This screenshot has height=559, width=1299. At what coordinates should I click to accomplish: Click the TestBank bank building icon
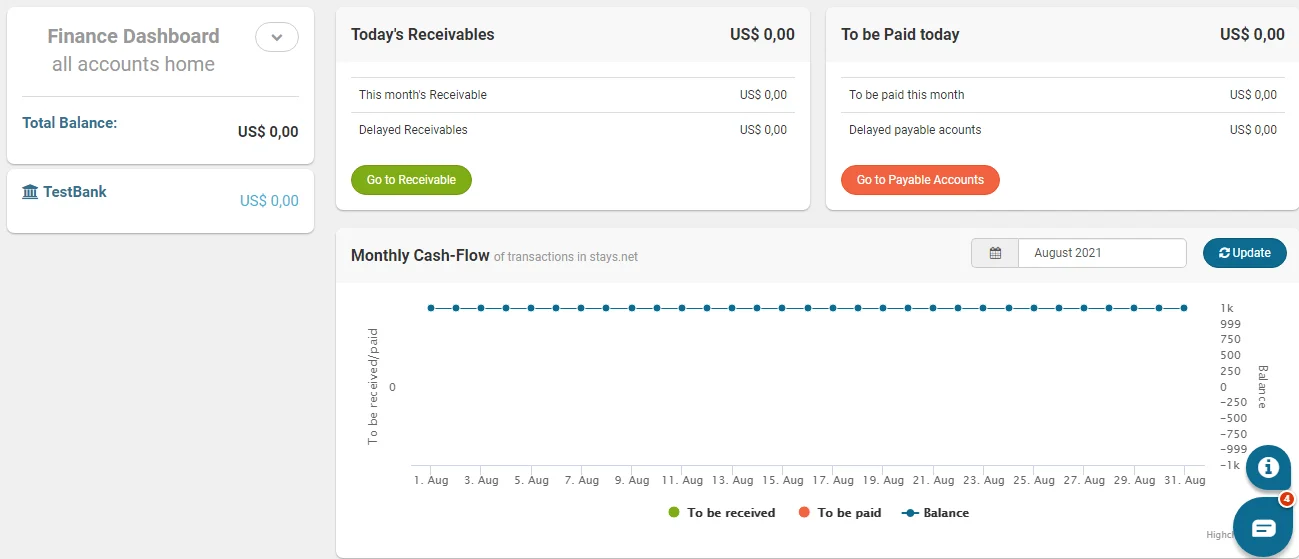click(x=30, y=192)
